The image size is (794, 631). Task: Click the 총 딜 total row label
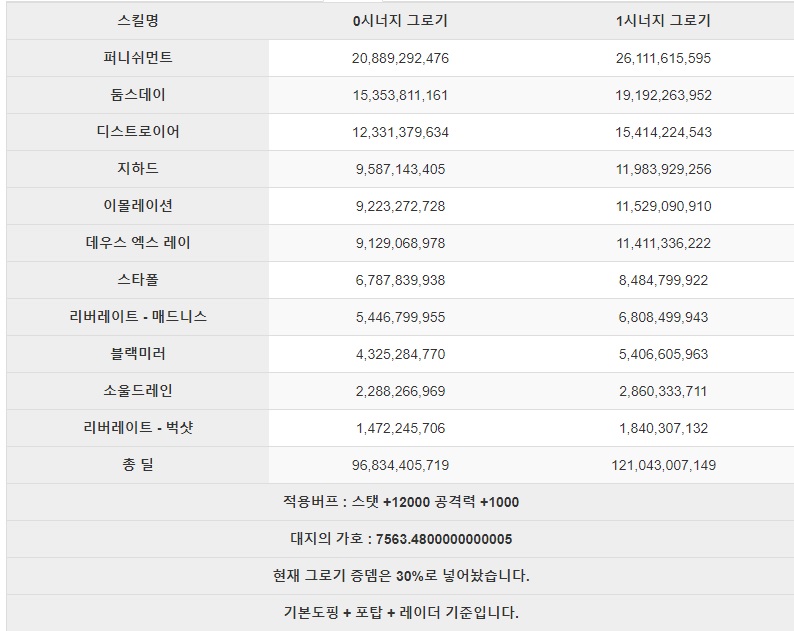point(138,464)
